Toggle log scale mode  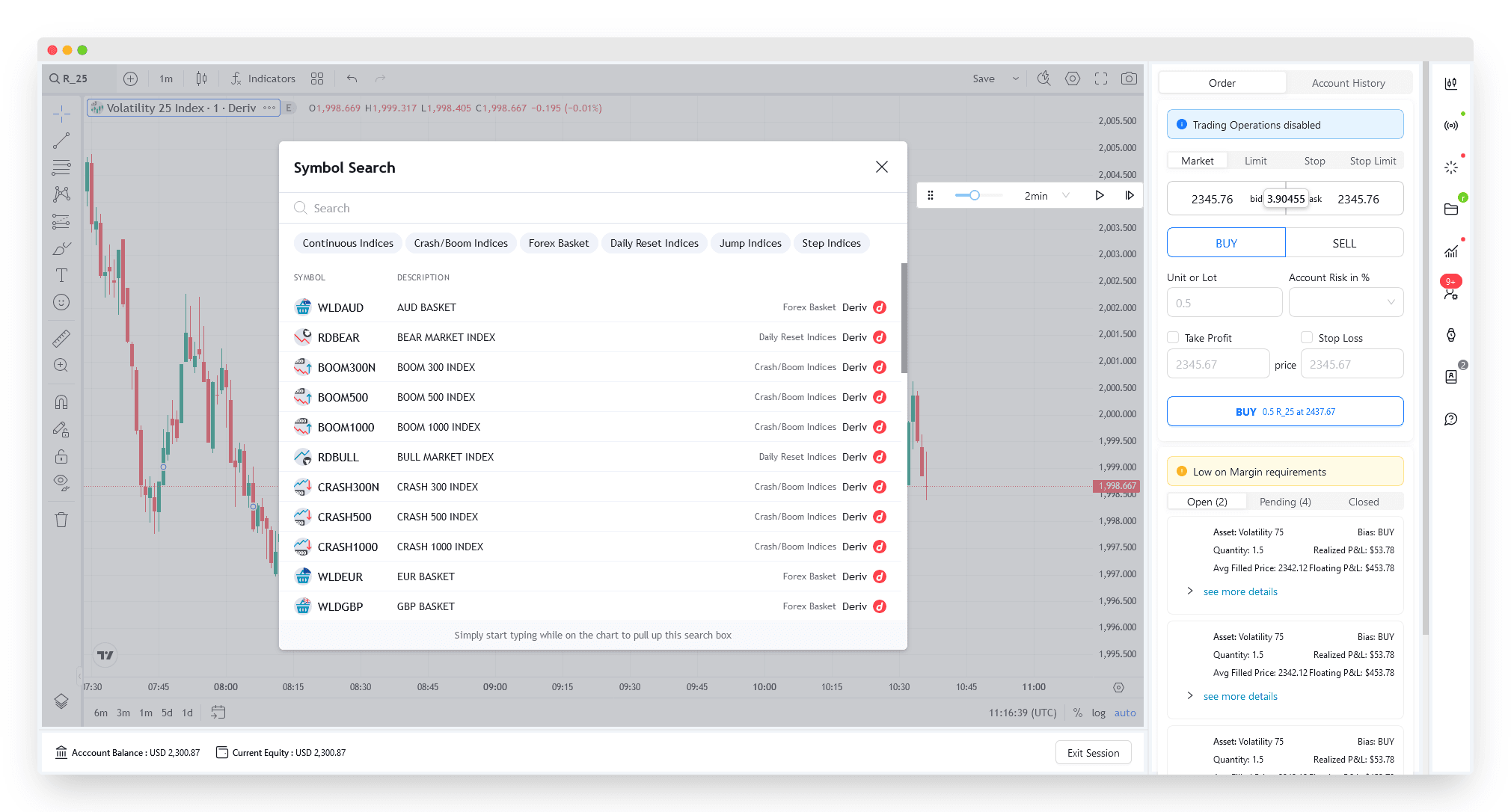click(x=1098, y=713)
